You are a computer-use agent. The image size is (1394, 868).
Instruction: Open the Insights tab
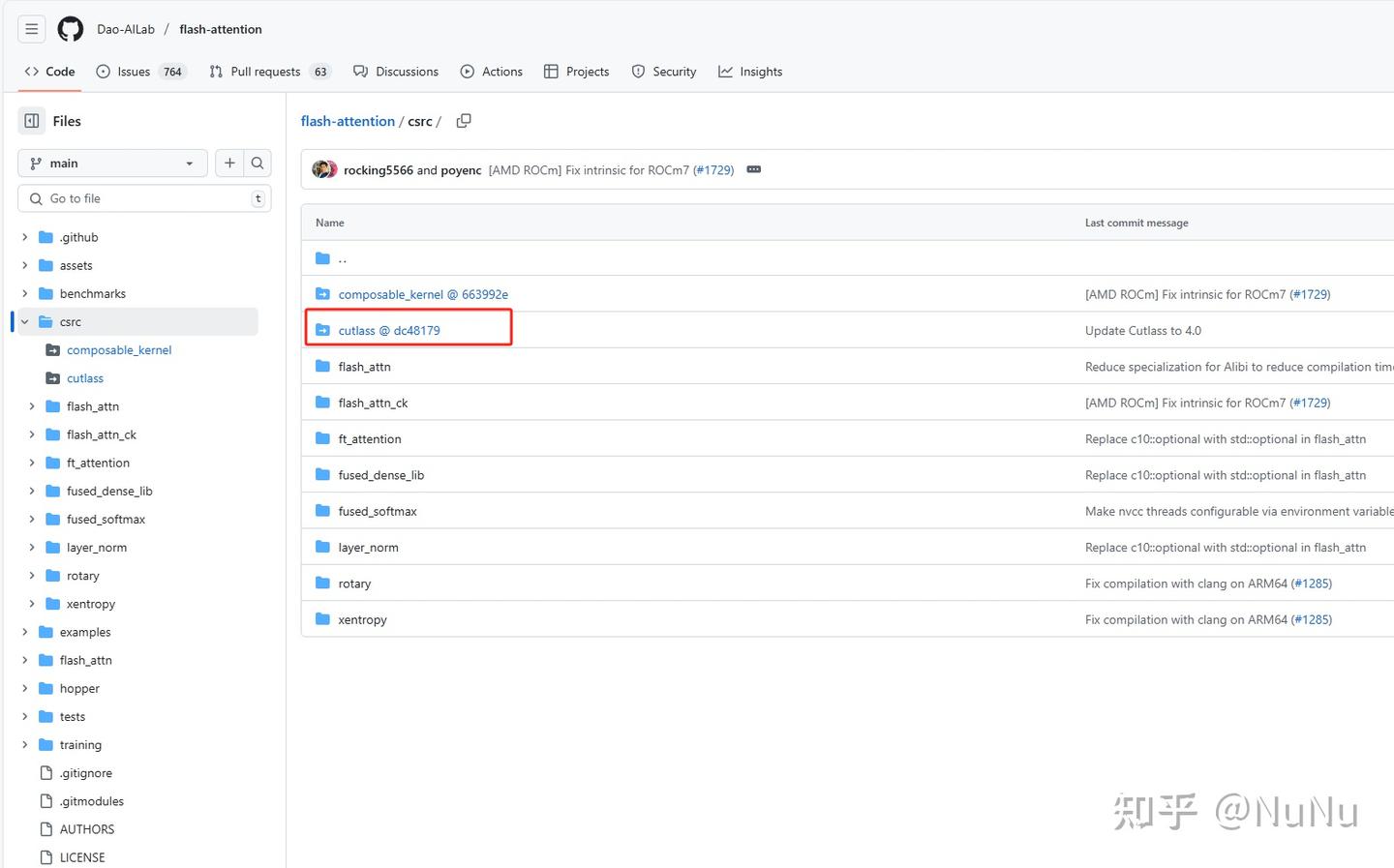point(750,72)
